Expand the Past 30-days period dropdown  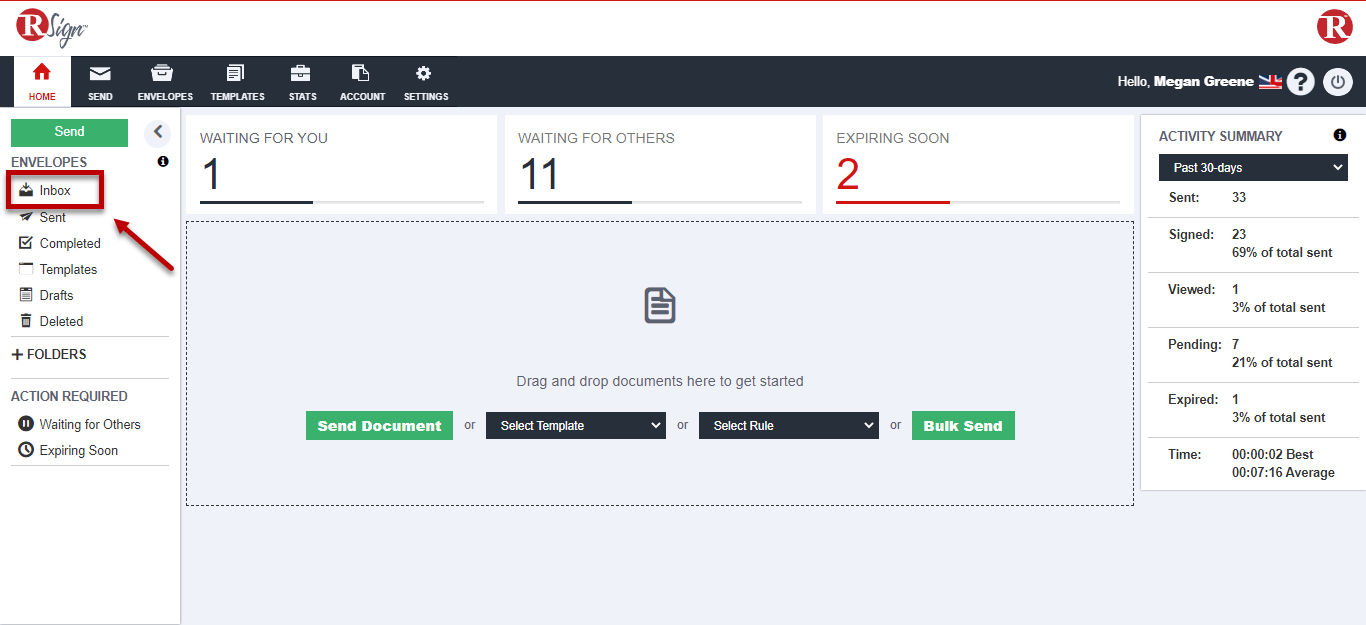[x=1253, y=168]
